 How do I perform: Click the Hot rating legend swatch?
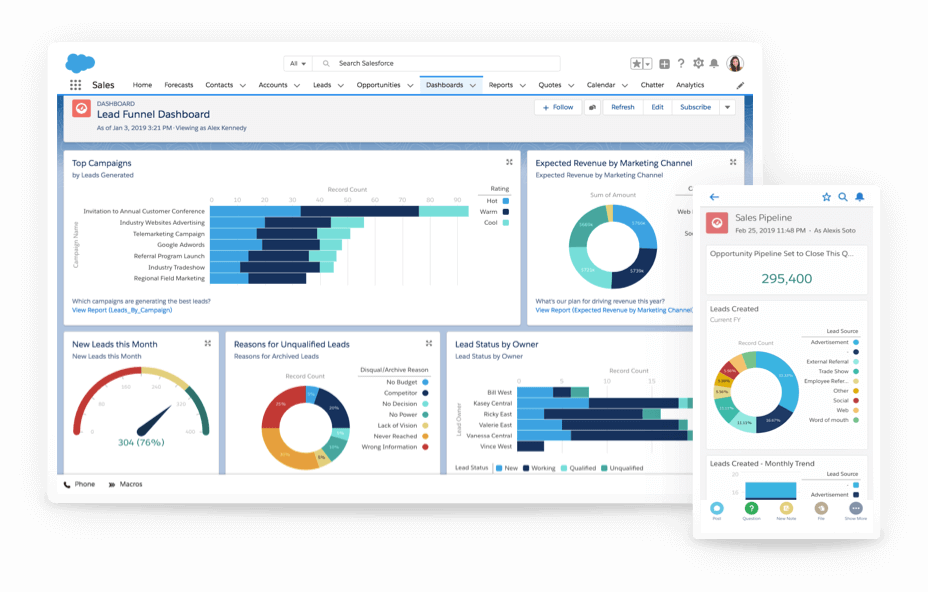click(505, 201)
